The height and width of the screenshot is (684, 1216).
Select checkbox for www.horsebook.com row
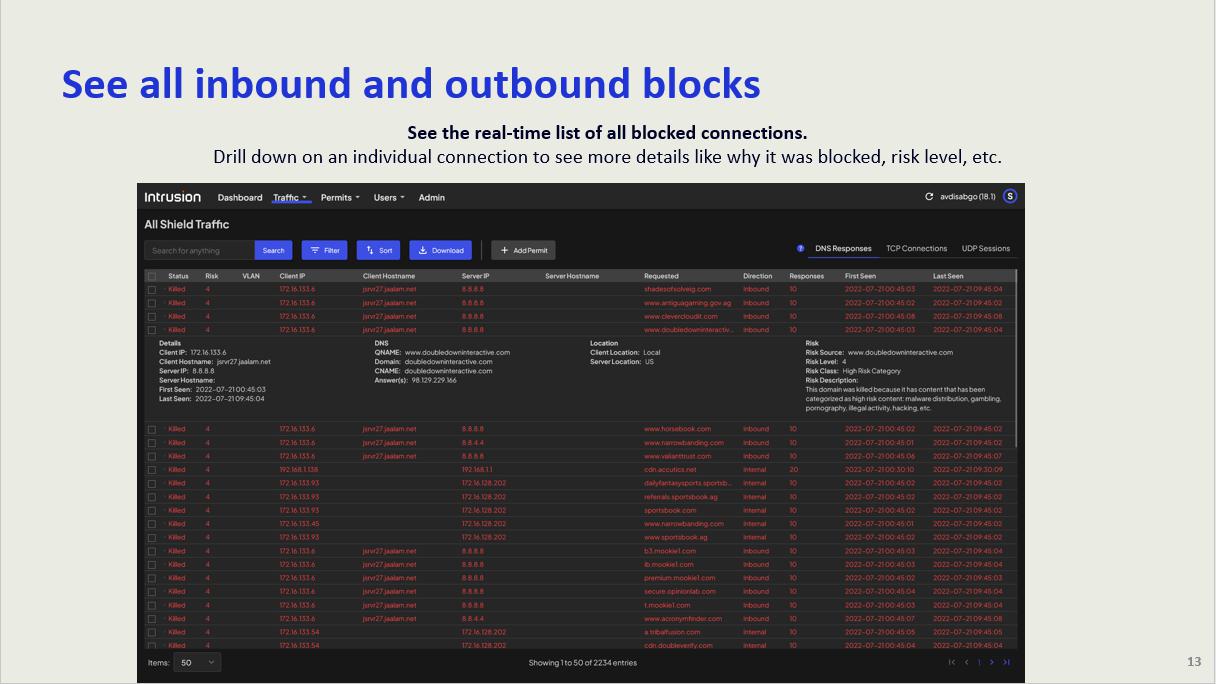[152, 430]
